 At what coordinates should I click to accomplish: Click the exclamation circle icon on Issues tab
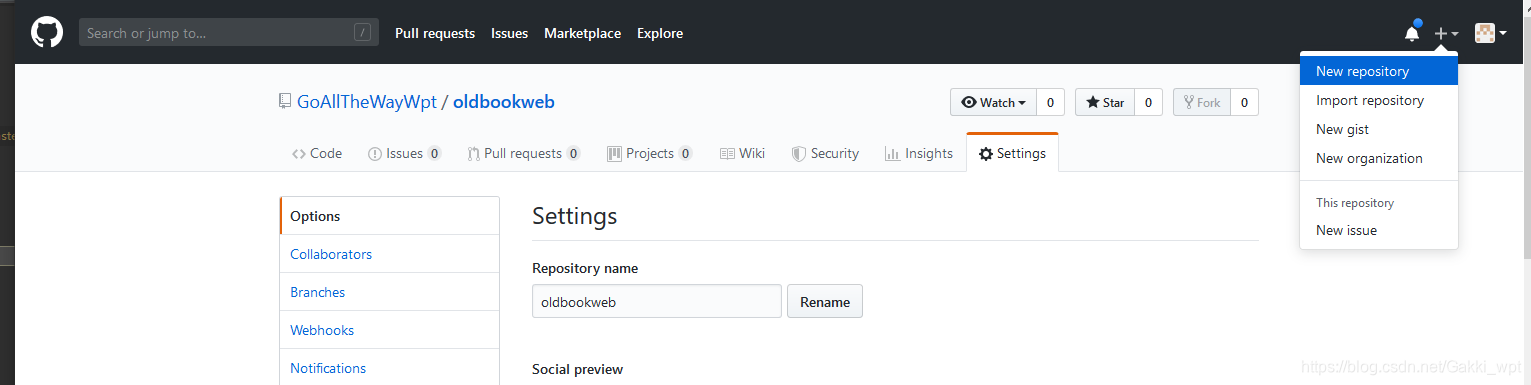click(x=375, y=154)
